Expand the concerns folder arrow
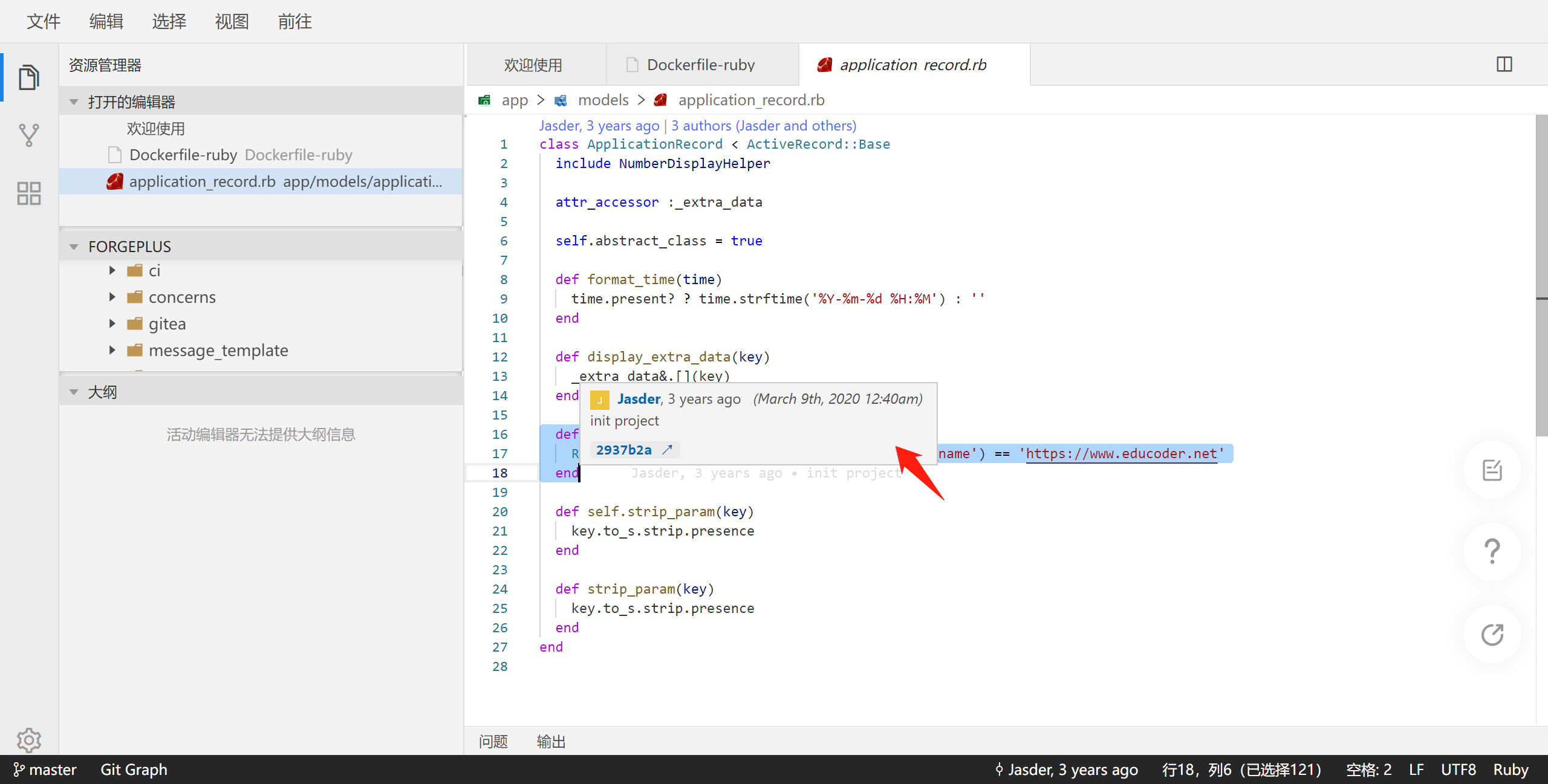The image size is (1548, 784). 112,297
